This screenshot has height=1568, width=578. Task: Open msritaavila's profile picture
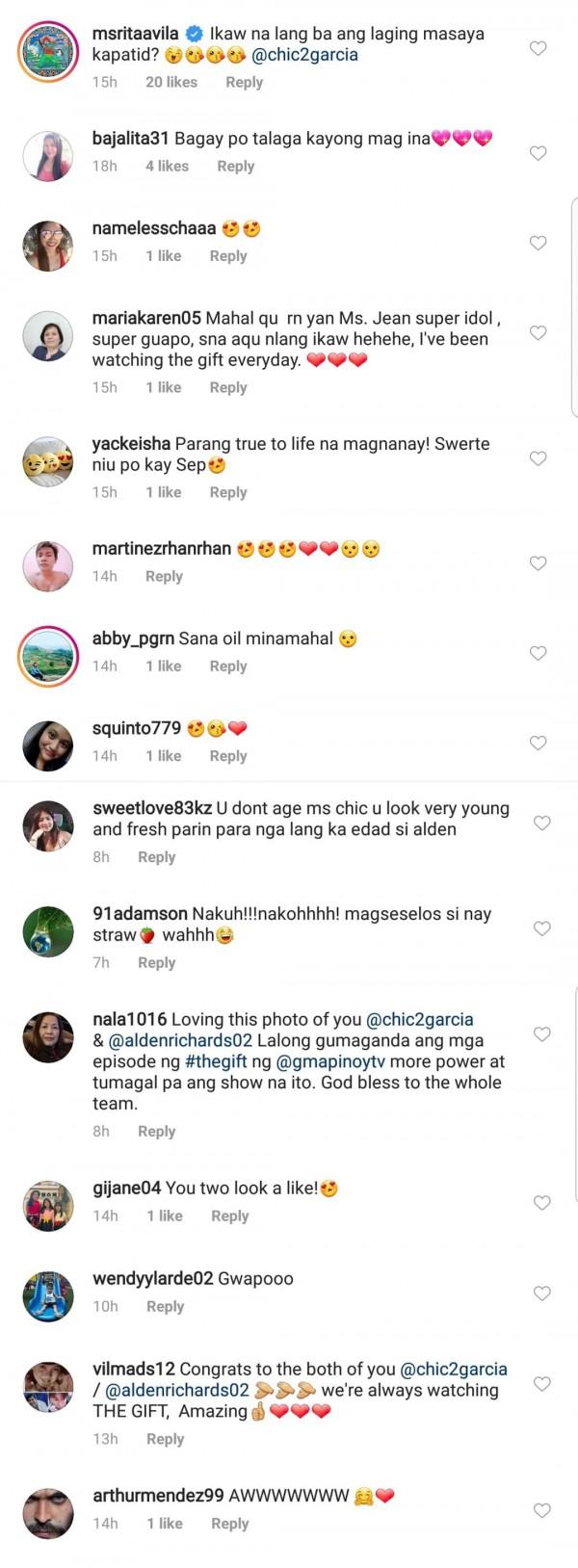pyautogui.click(x=47, y=50)
